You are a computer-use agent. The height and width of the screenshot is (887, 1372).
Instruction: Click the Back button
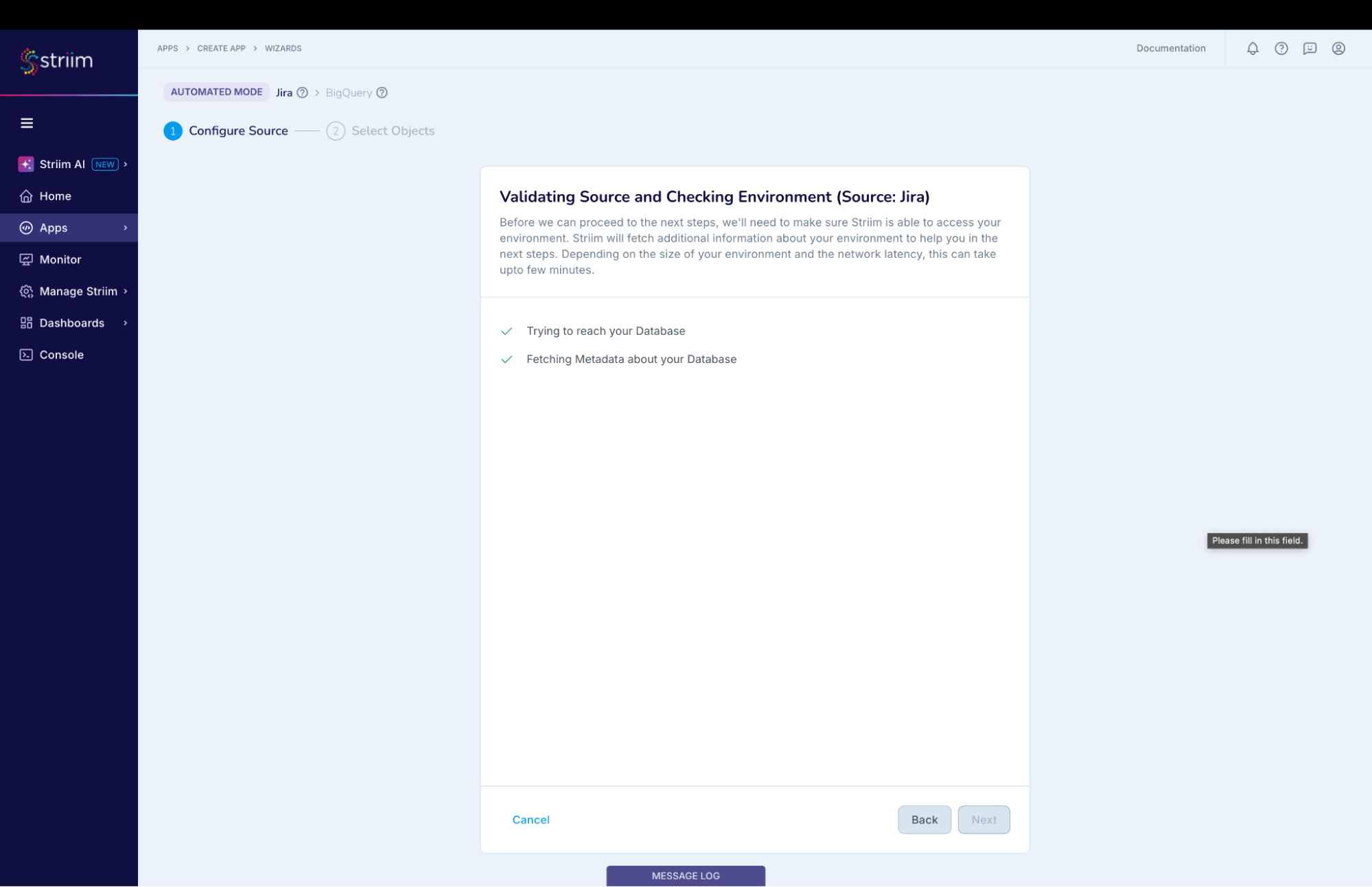click(925, 820)
